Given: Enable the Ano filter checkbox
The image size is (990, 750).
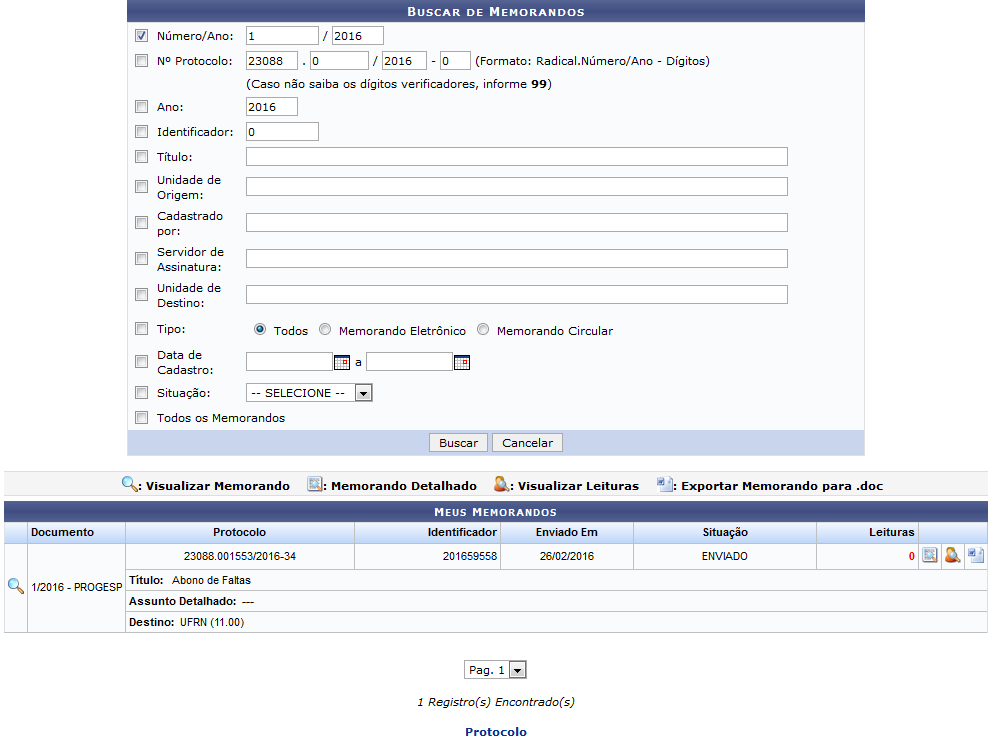Looking at the screenshot, I should click(141, 107).
